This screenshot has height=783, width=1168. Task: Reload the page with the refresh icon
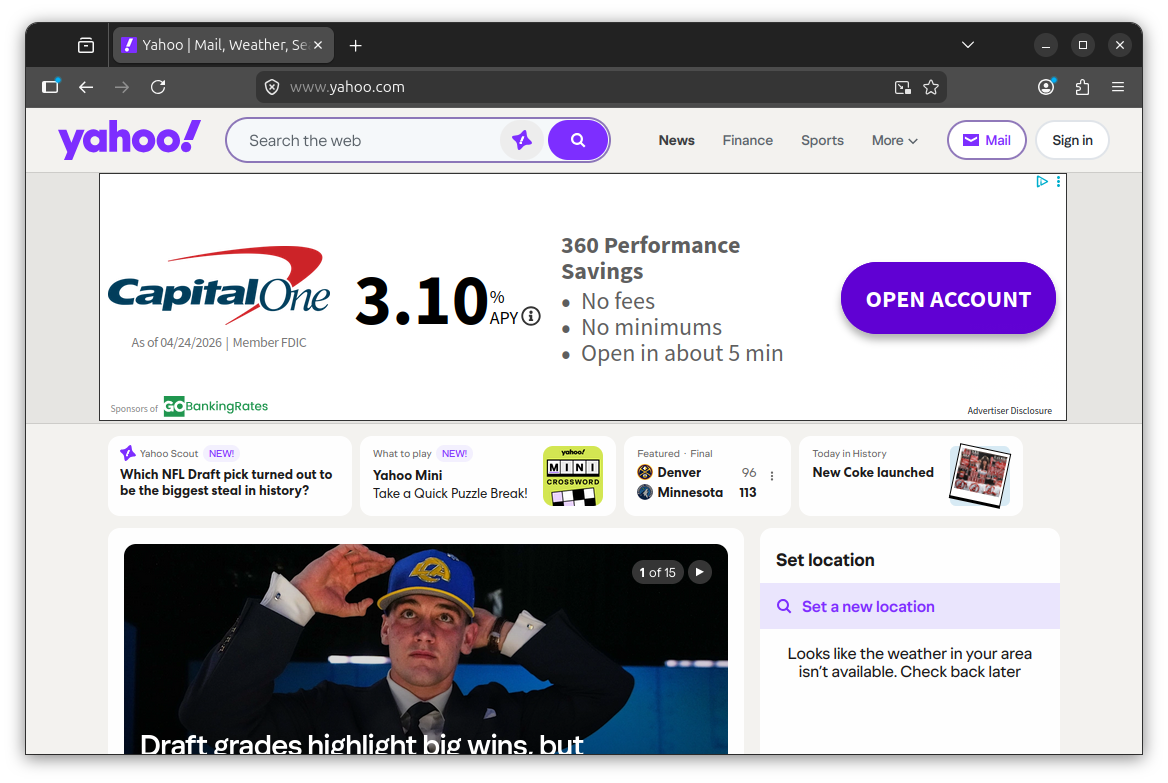pyautogui.click(x=158, y=87)
